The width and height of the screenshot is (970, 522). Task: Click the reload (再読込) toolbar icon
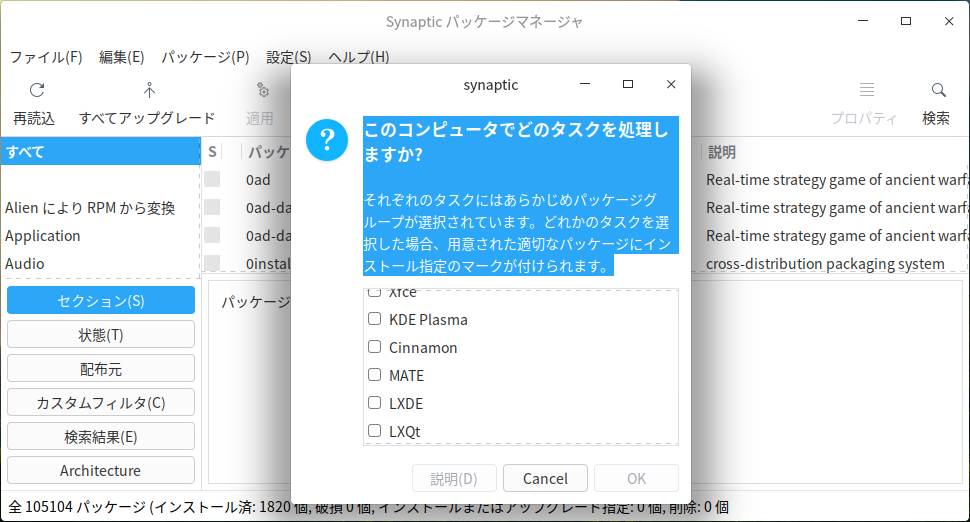tap(37, 90)
